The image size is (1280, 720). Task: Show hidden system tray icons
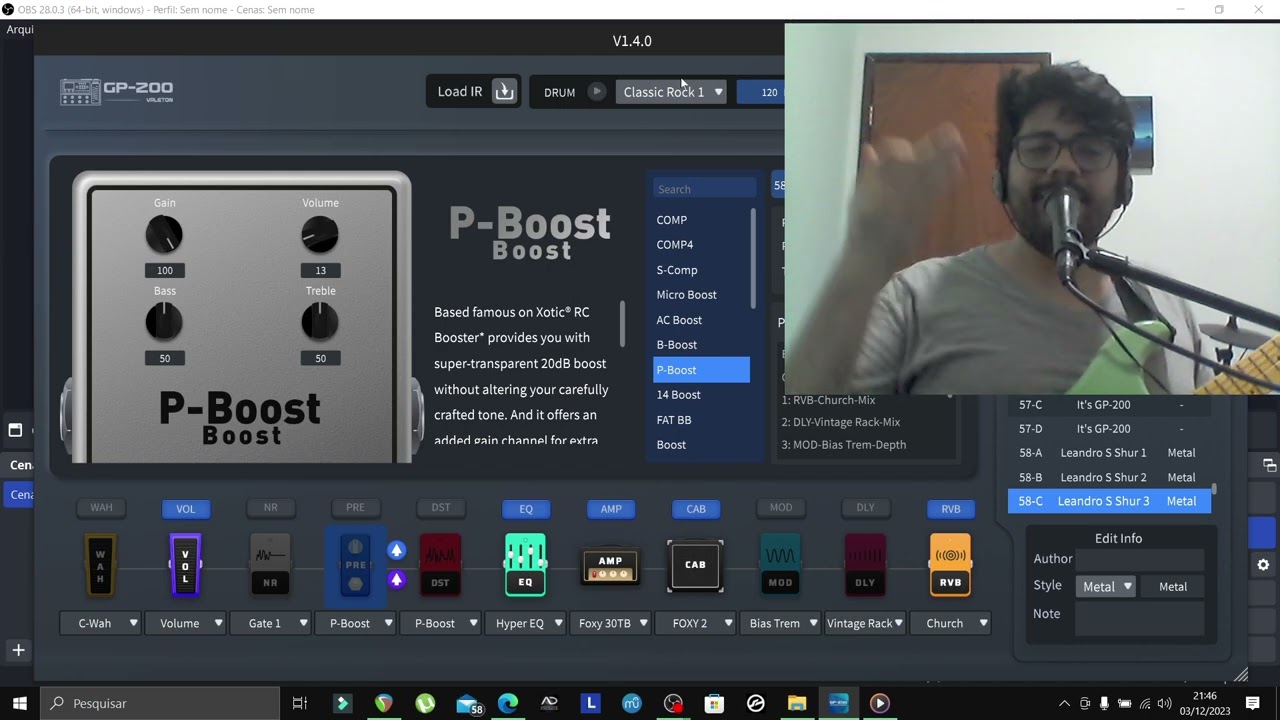coord(1064,703)
